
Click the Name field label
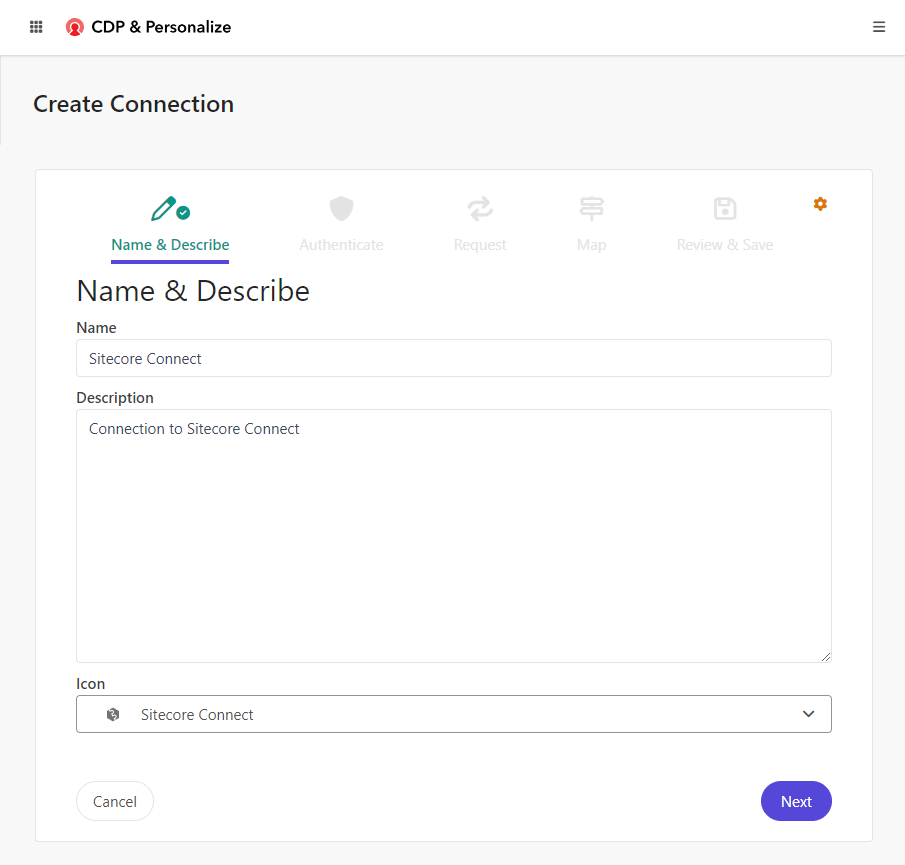[x=96, y=328]
